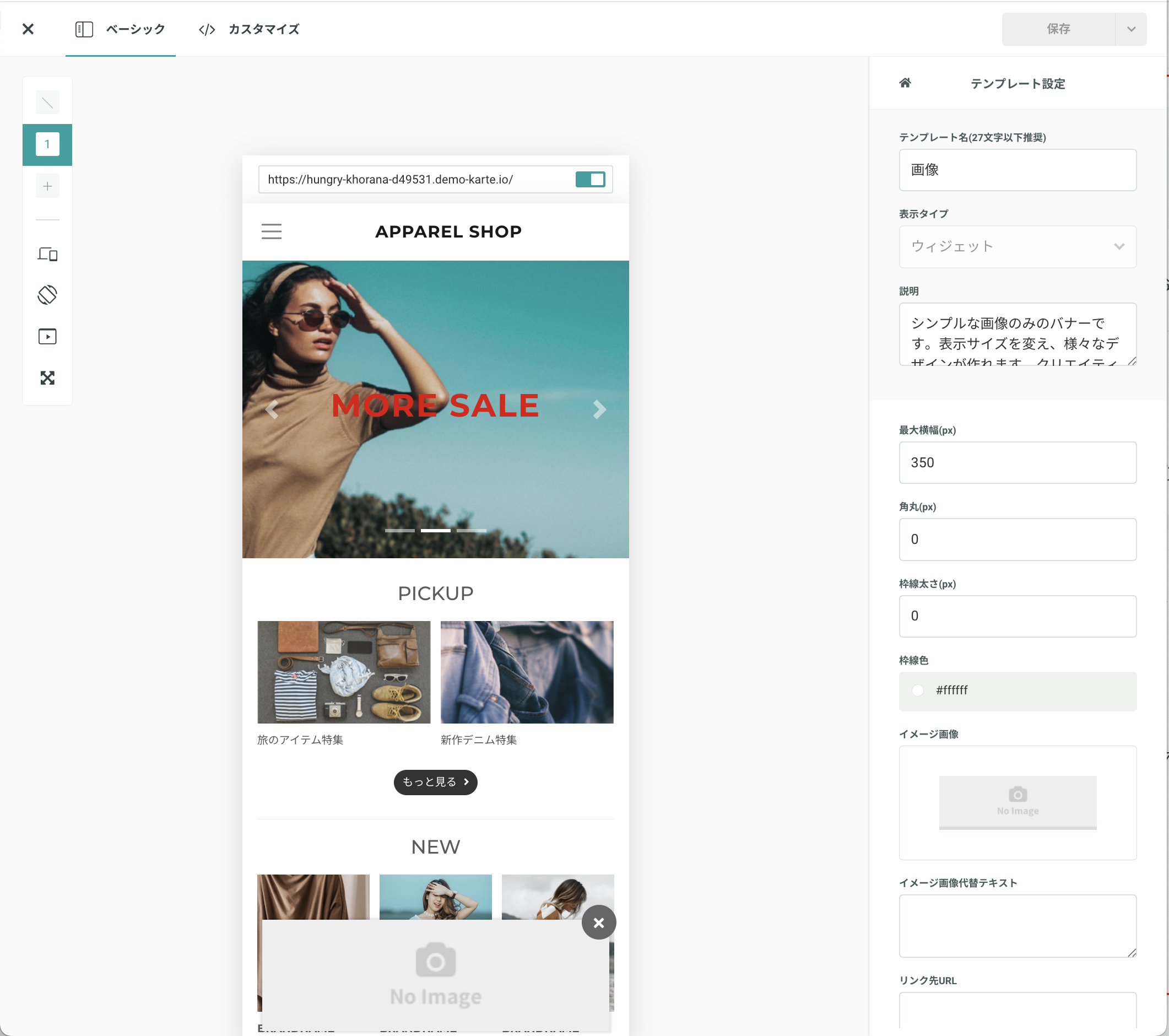Expand the arrow next to 保存 button
This screenshot has width=1169, height=1036.
(x=1130, y=29)
